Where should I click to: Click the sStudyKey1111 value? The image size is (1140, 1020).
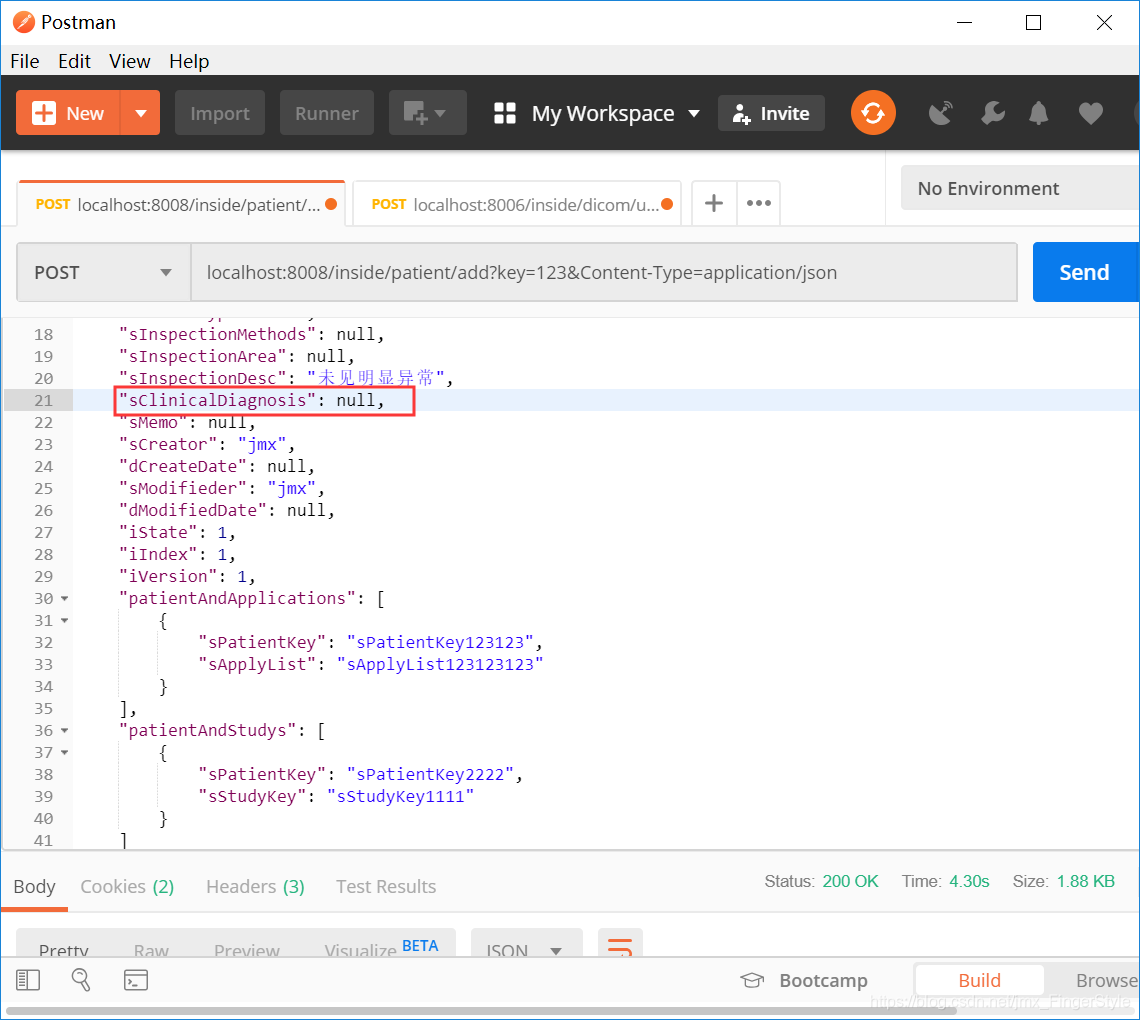401,797
